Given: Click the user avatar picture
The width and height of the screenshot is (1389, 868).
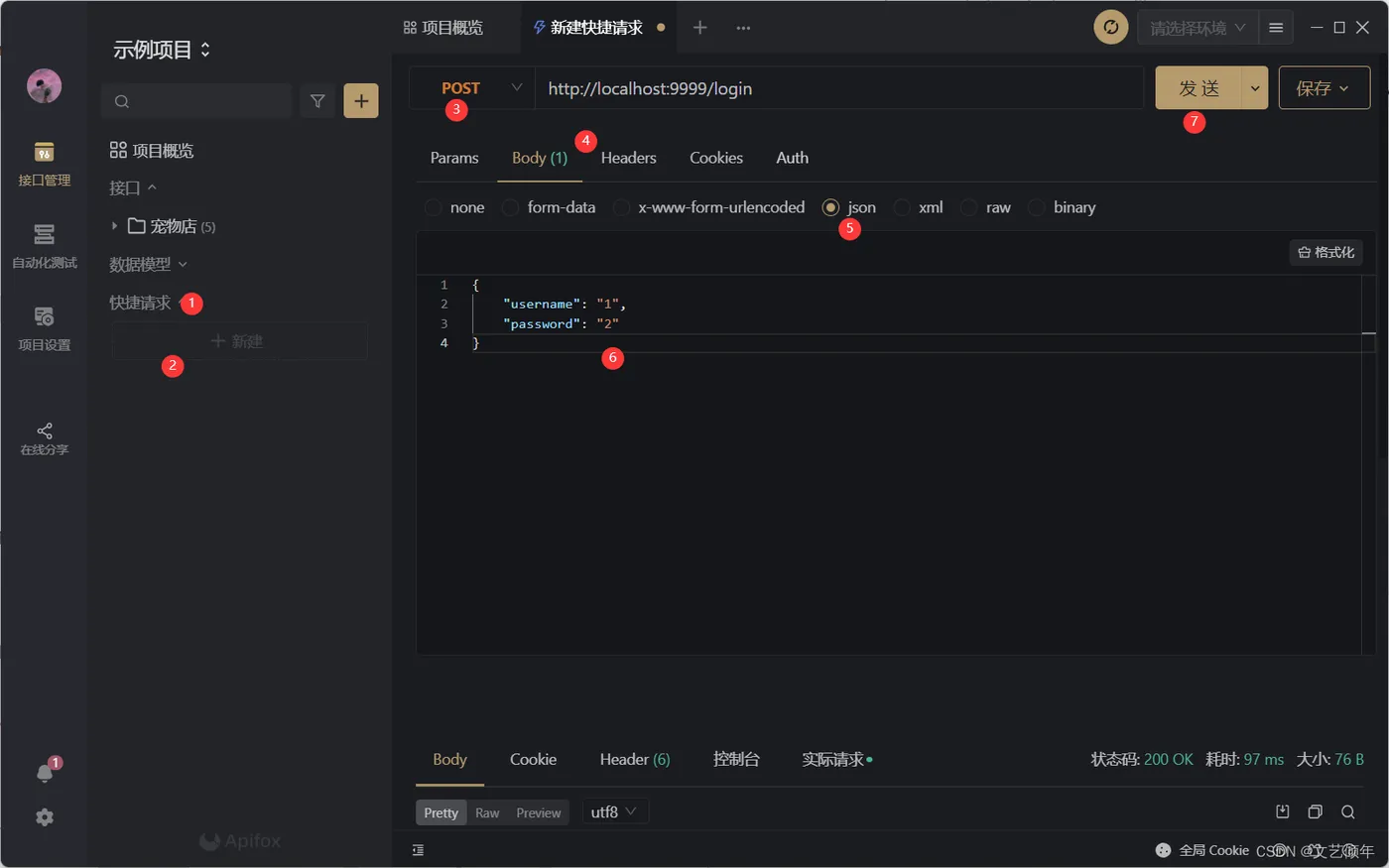Looking at the screenshot, I should click(x=45, y=85).
